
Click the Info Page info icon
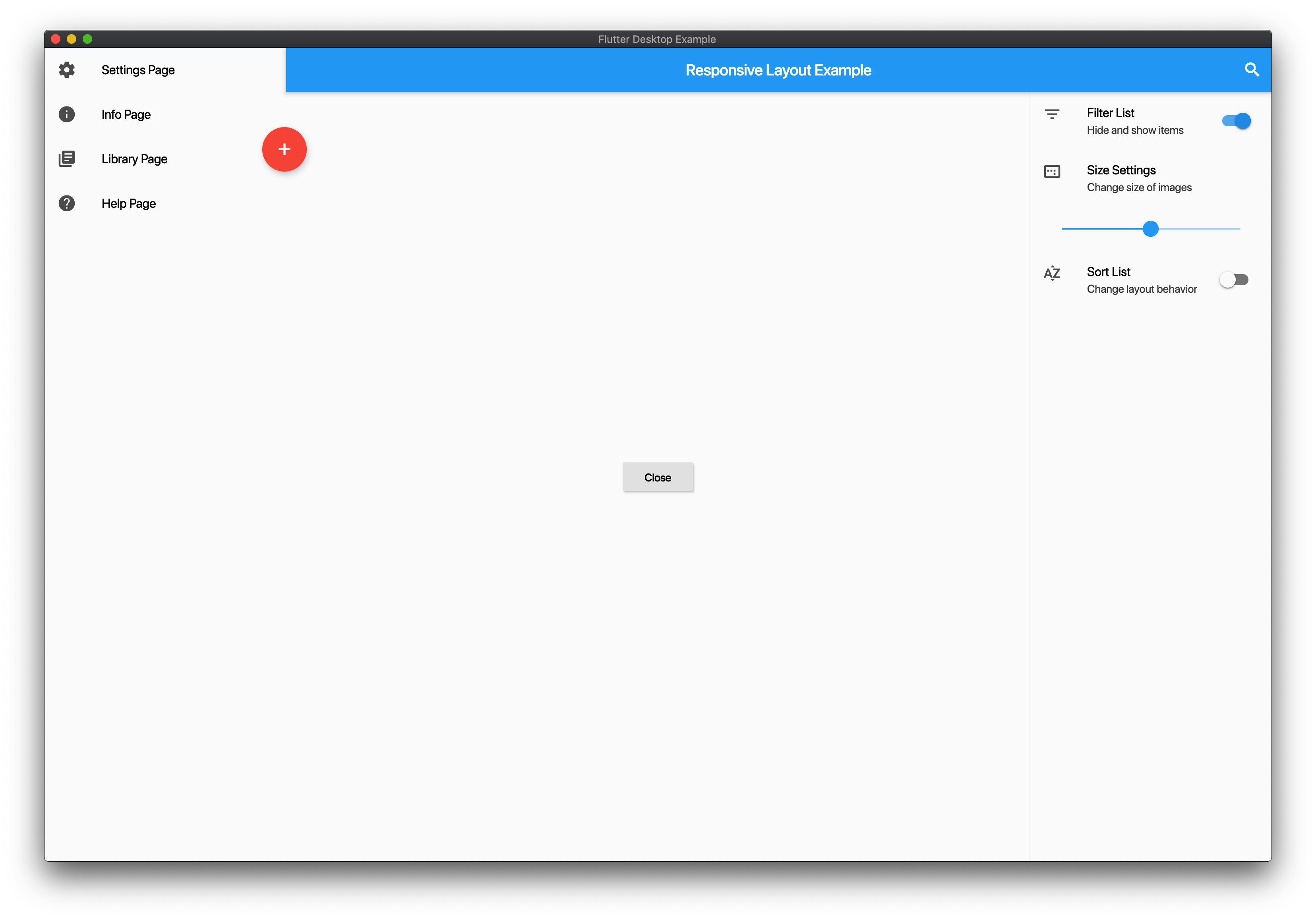[x=67, y=114]
